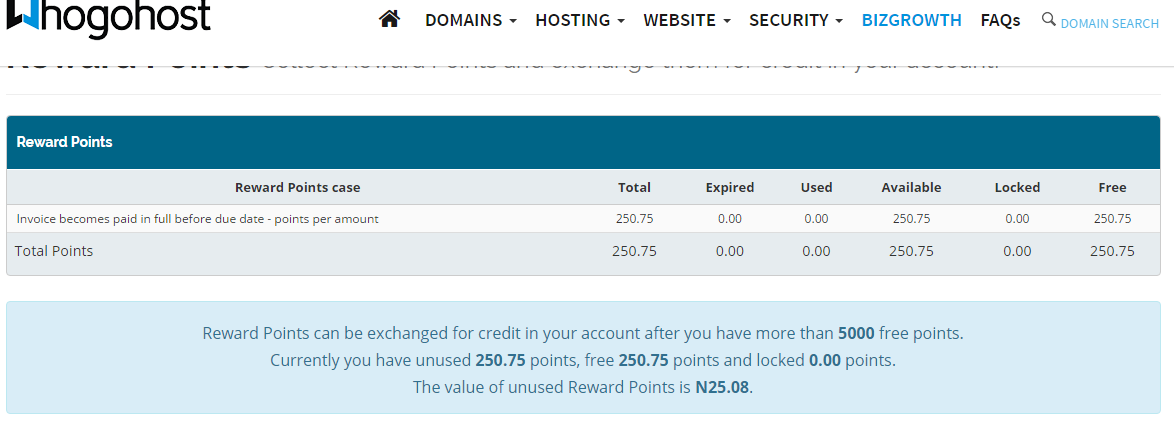Select the invoice paid before due date row

point(583,219)
